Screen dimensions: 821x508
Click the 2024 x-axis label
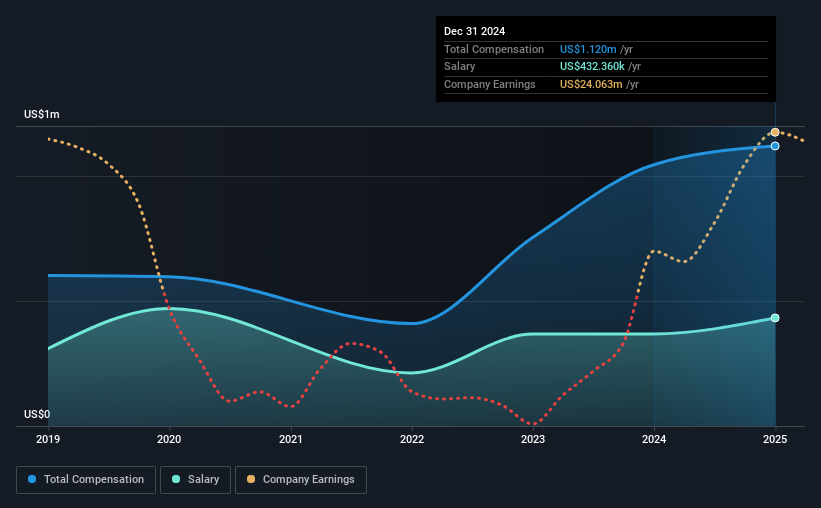[x=654, y=439]
